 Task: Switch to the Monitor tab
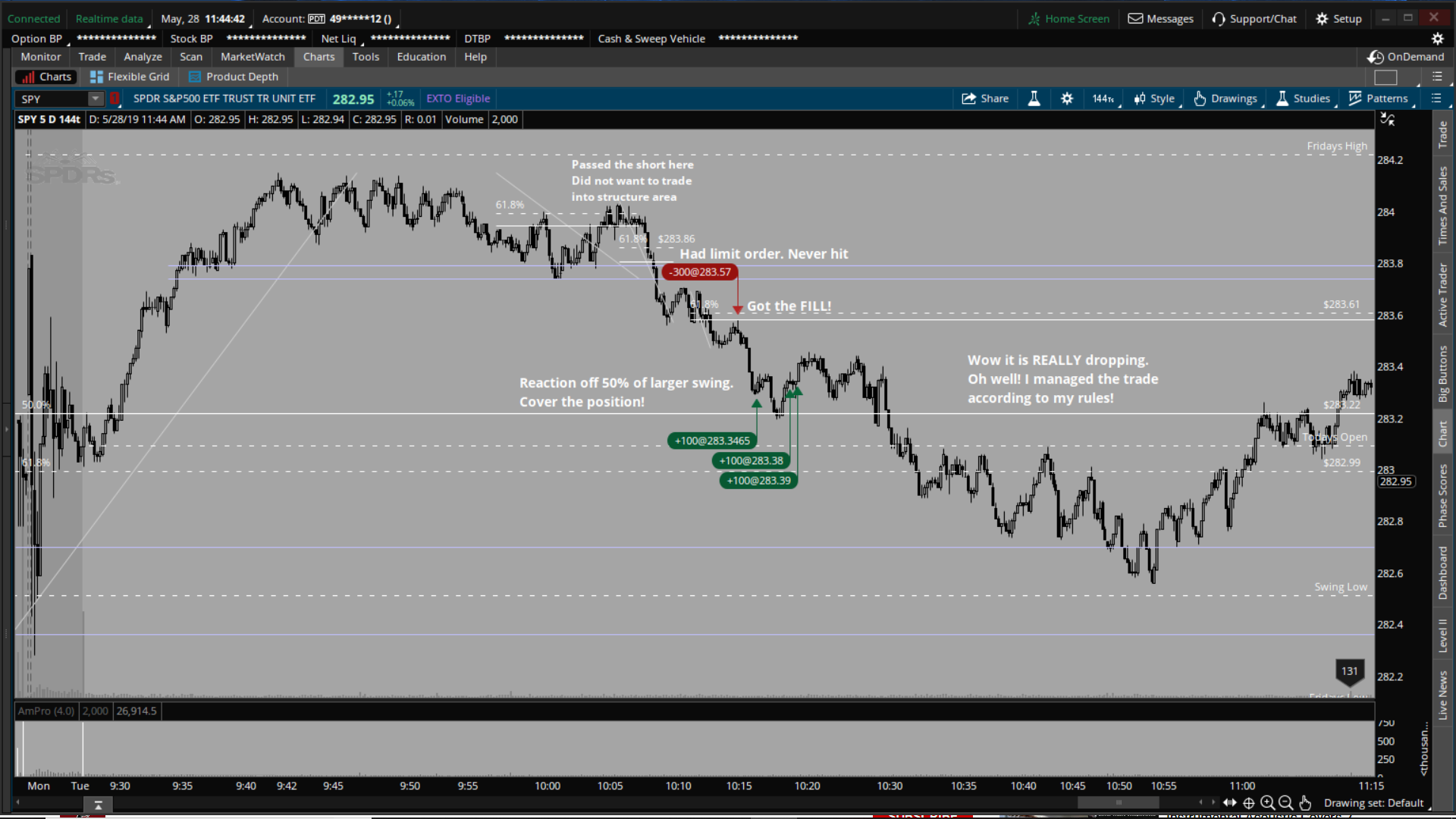[41, 57]
